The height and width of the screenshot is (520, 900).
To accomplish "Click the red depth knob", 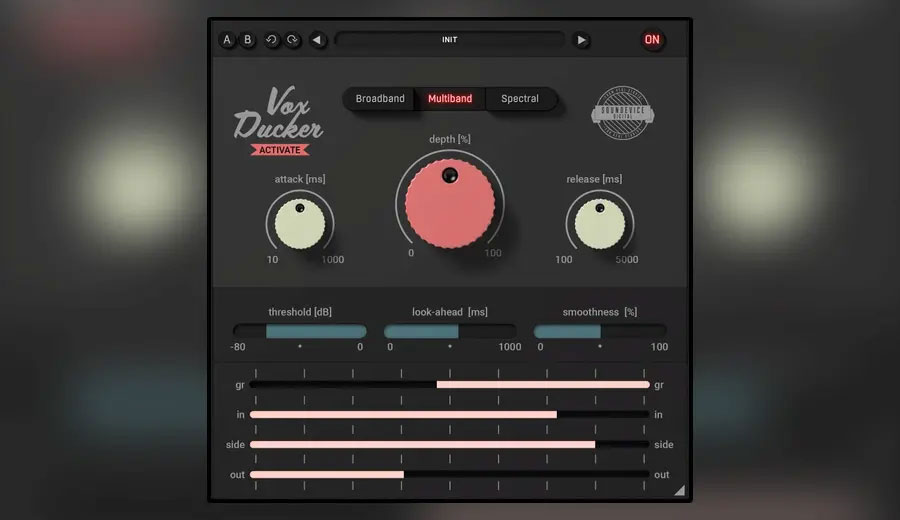I will point(450,204).
